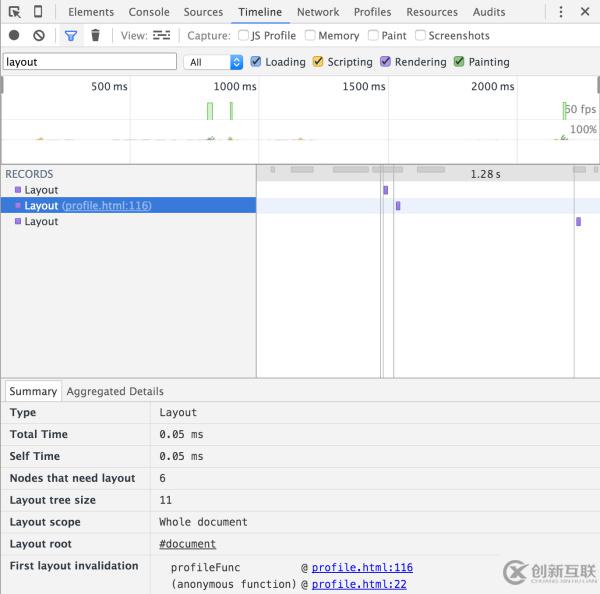Screen dimensions: 600x594
Task: Click the profileFunc stack entry
Action: pos(205,567)
